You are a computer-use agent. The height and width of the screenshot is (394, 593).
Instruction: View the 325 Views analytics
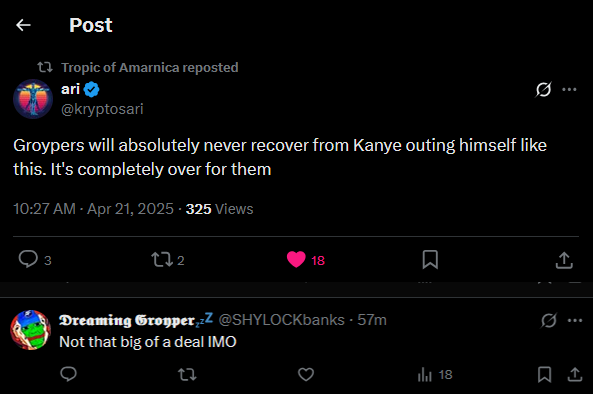pos(219,209)
